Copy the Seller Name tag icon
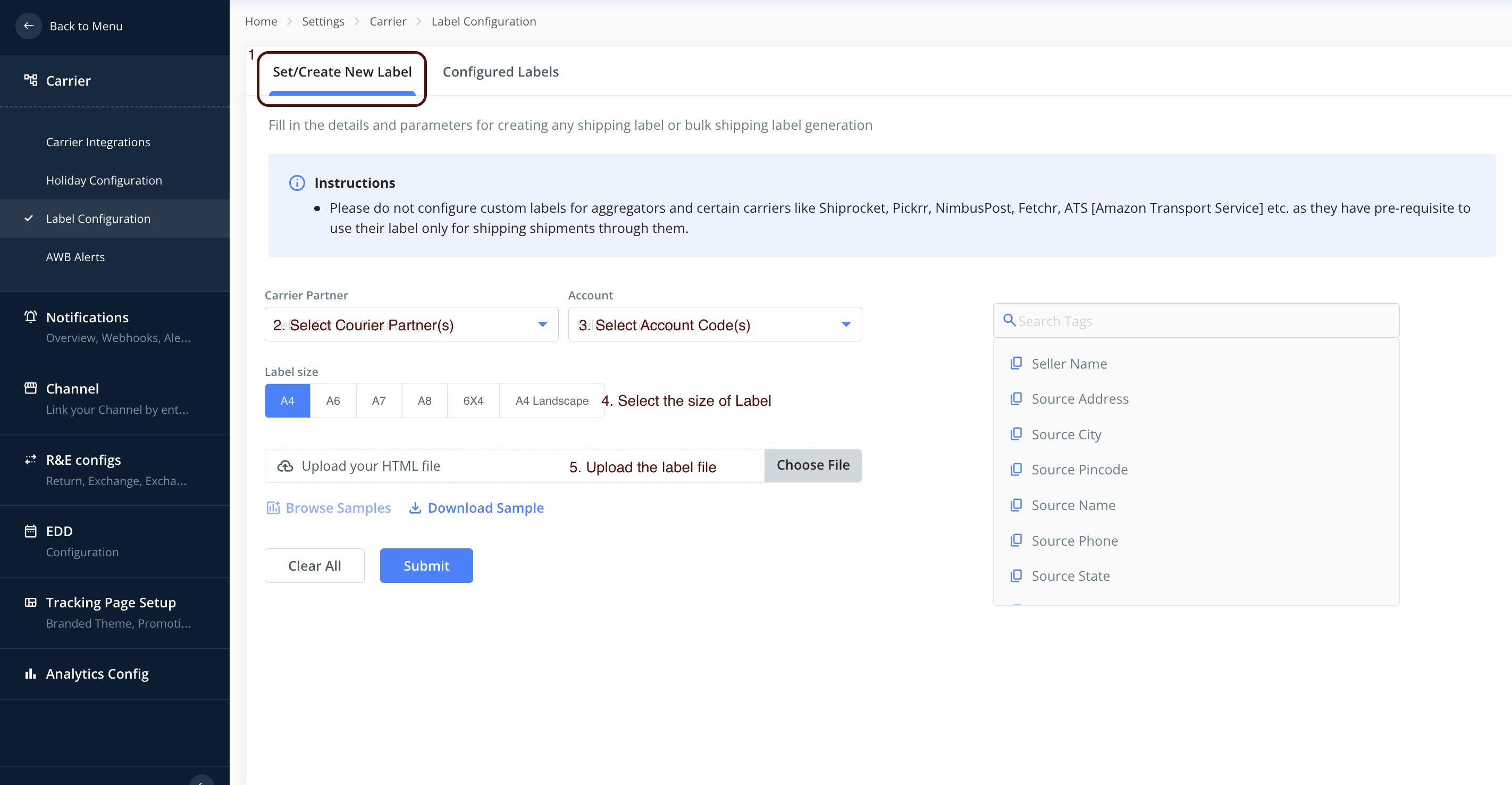The height and width of the screenshot is (785, 1512). [x=1016, y=363]
